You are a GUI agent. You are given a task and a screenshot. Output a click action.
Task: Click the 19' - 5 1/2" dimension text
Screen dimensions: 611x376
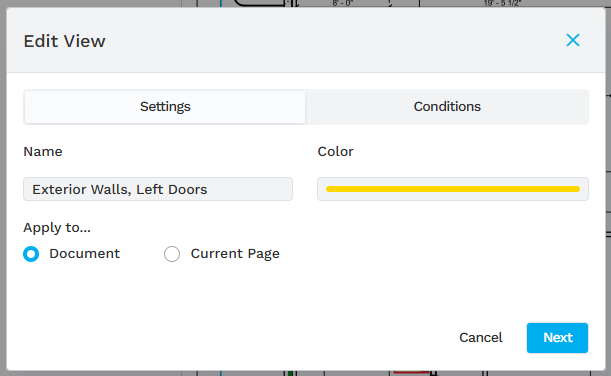click(x=502, y=3)
